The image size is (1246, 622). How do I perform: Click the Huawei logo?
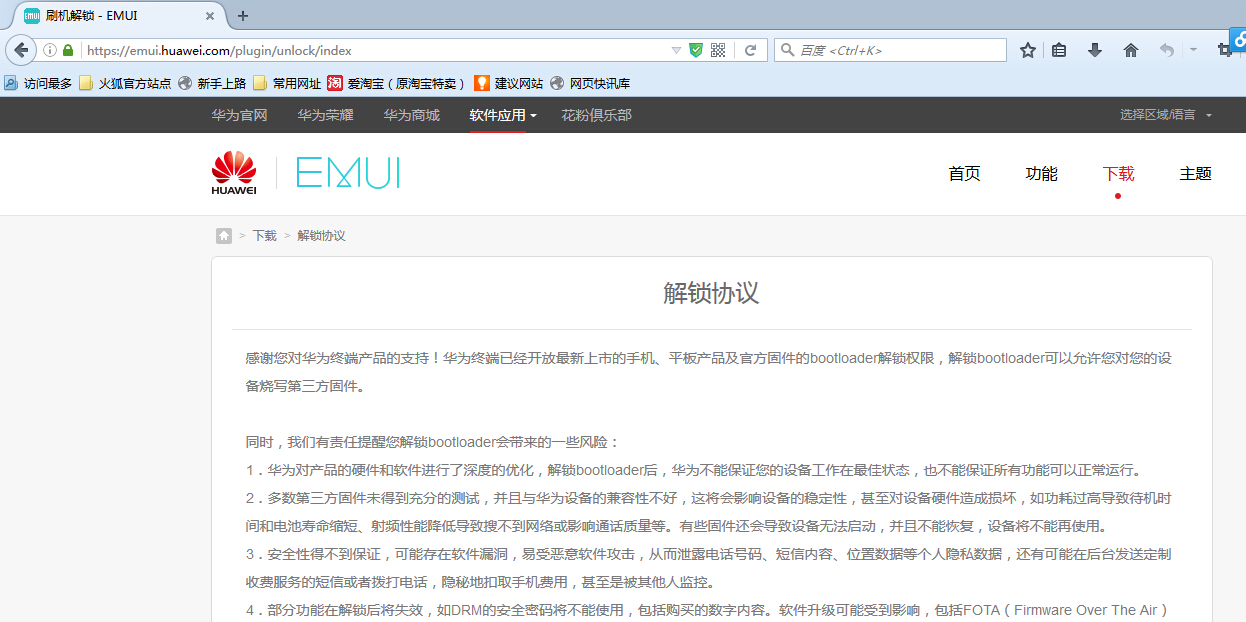(x=234, y=173)
